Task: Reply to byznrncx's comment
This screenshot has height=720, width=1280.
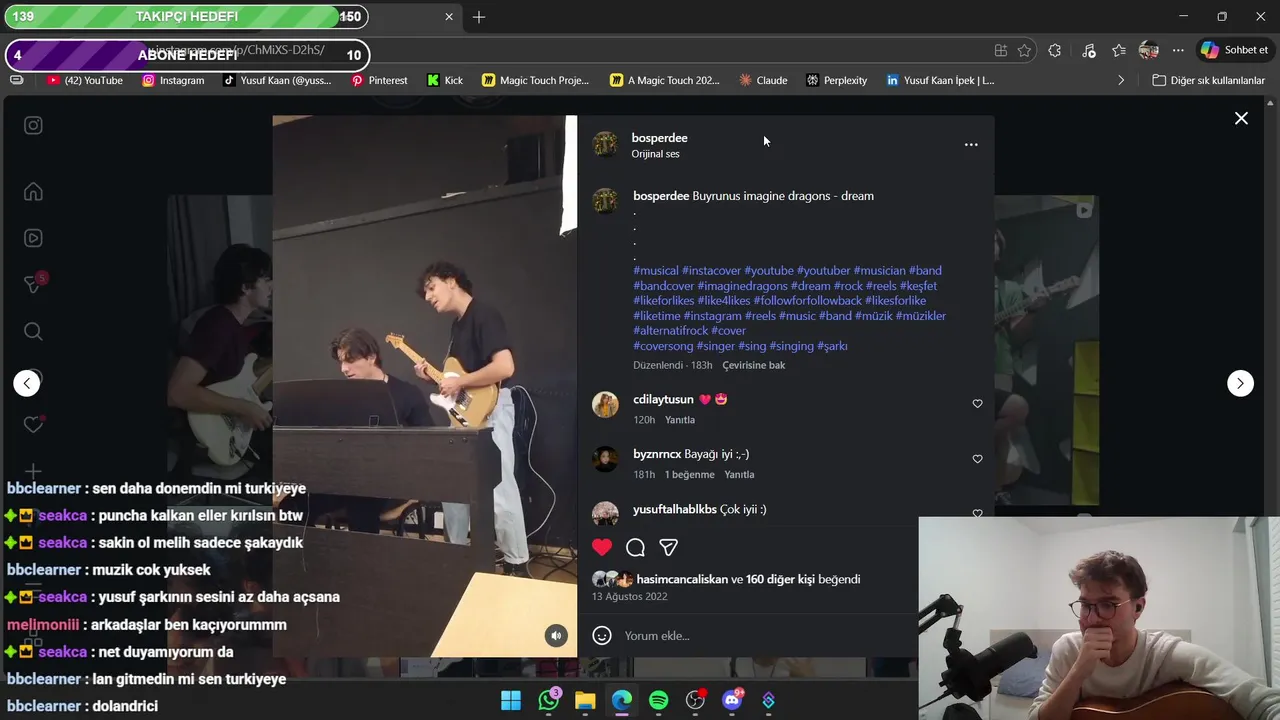Action: point(739,475)
